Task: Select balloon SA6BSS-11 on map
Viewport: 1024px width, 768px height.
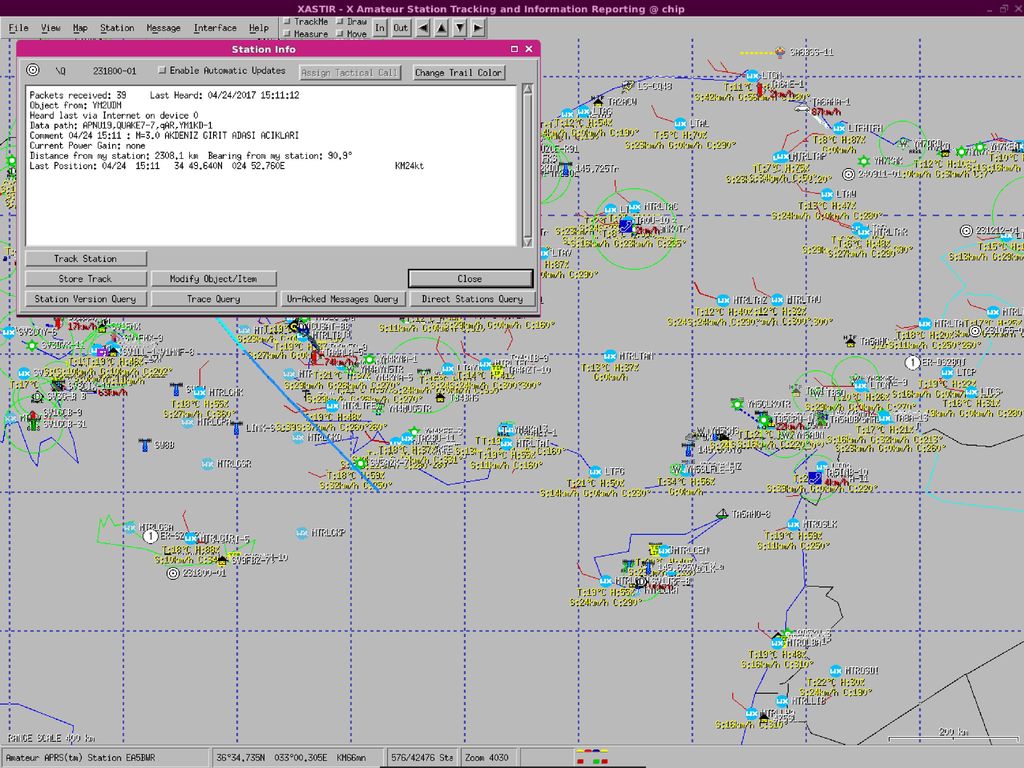Action: click(780, 52)
